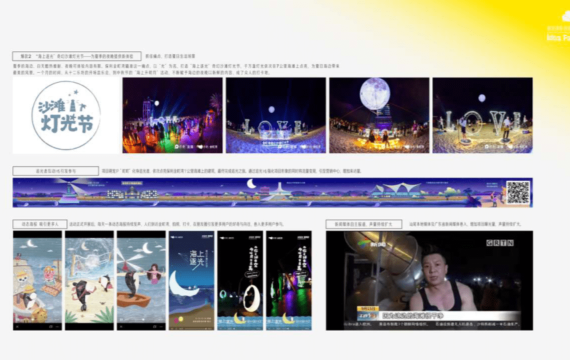Open the blue-lit LOVE letters photo
The image size is (570, 360).
click(x=276, y=115)
